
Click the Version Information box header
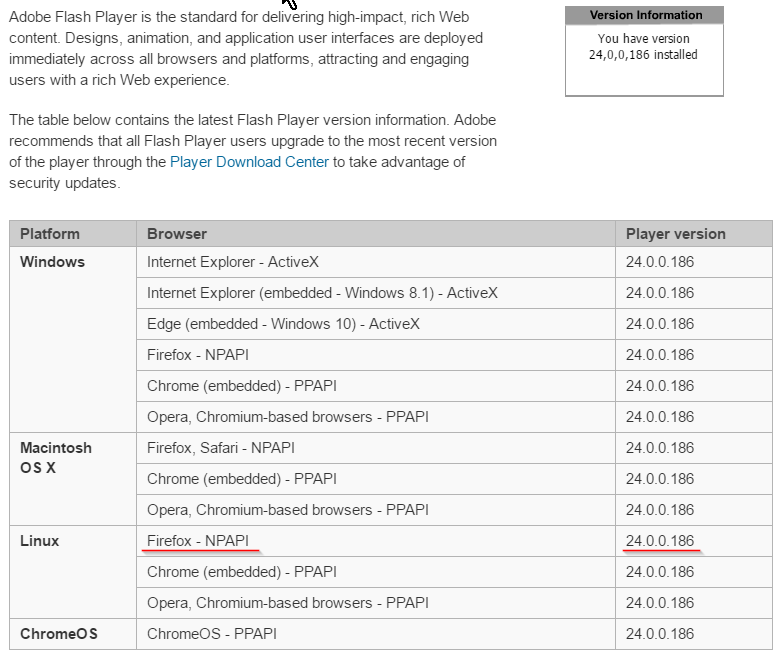(645, 15)
